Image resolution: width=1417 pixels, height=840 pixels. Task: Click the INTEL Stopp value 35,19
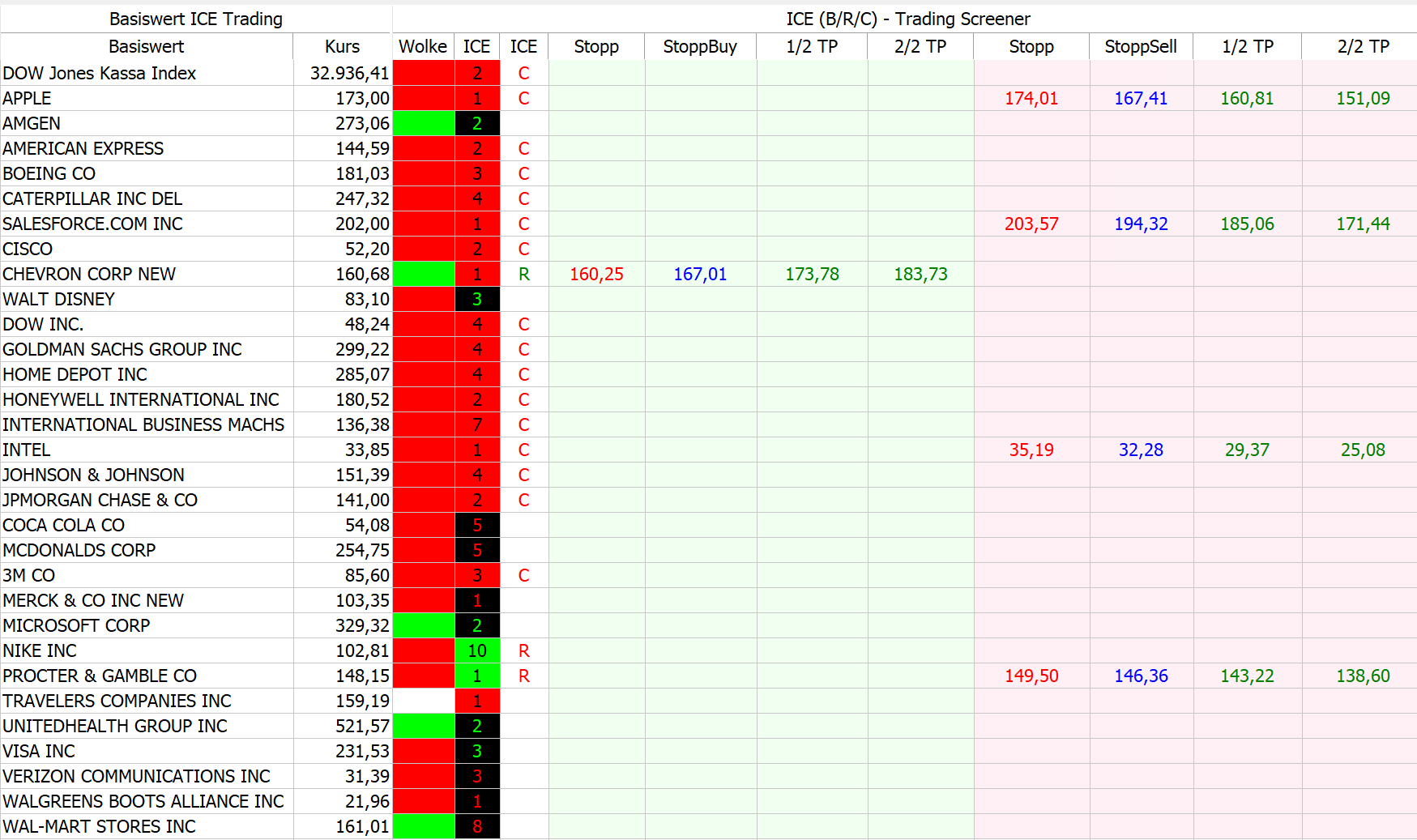point(1031,450)
